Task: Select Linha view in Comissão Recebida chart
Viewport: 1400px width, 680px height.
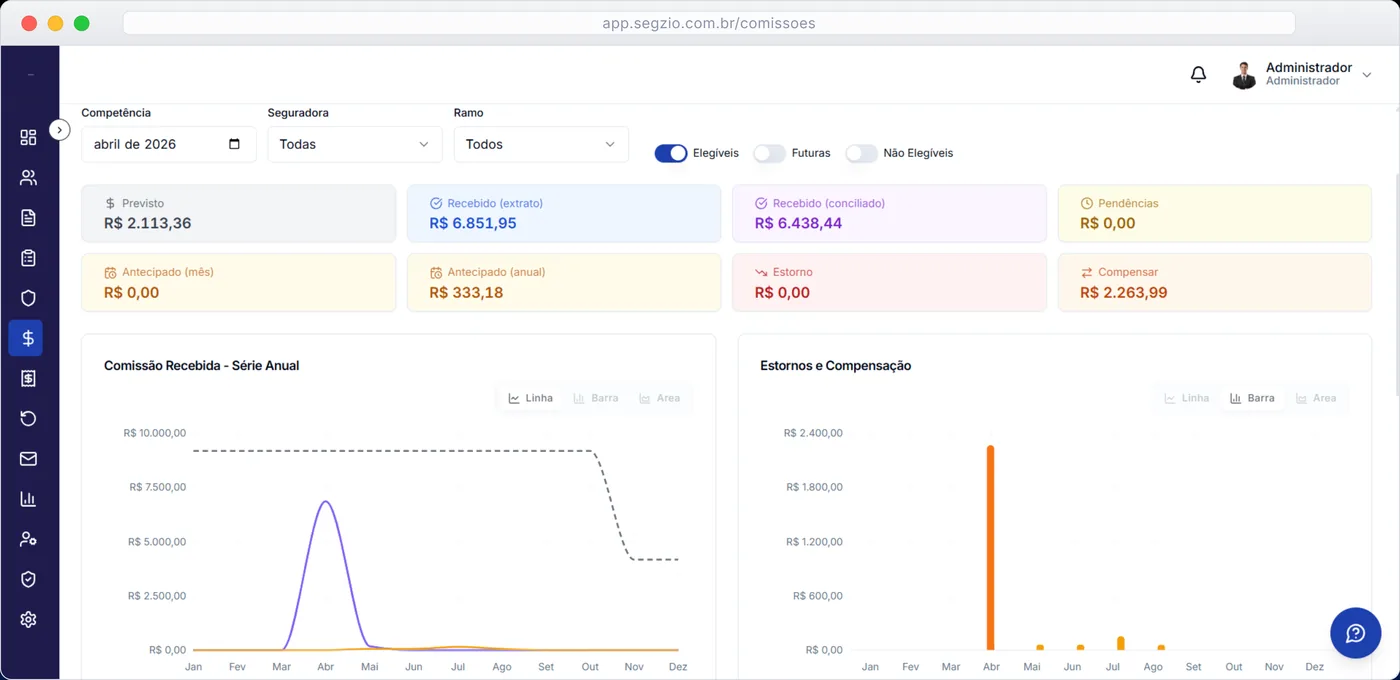Action: pyautogui.click(x=531, y=398)
